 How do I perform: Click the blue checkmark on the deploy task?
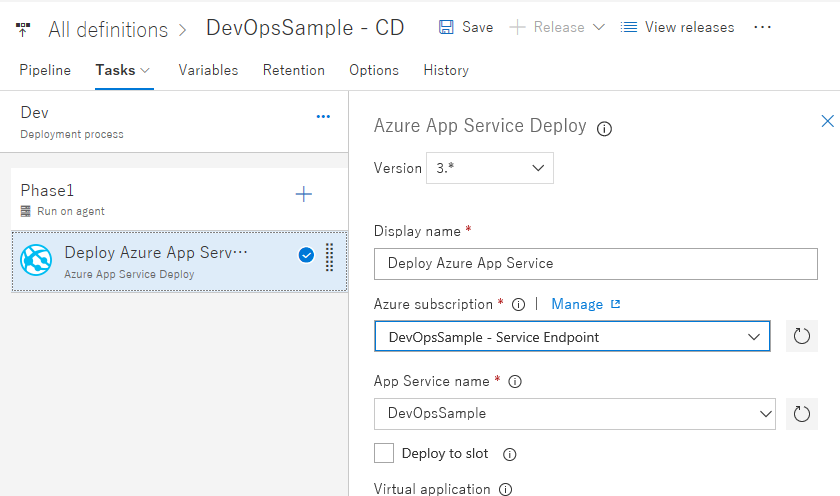click(306, 255)
